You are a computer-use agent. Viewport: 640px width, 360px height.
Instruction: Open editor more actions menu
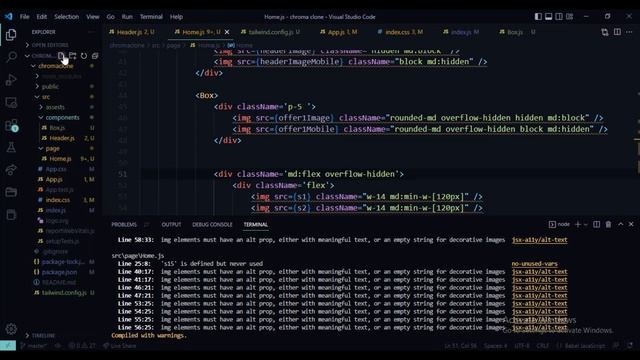tap(629, 32)
